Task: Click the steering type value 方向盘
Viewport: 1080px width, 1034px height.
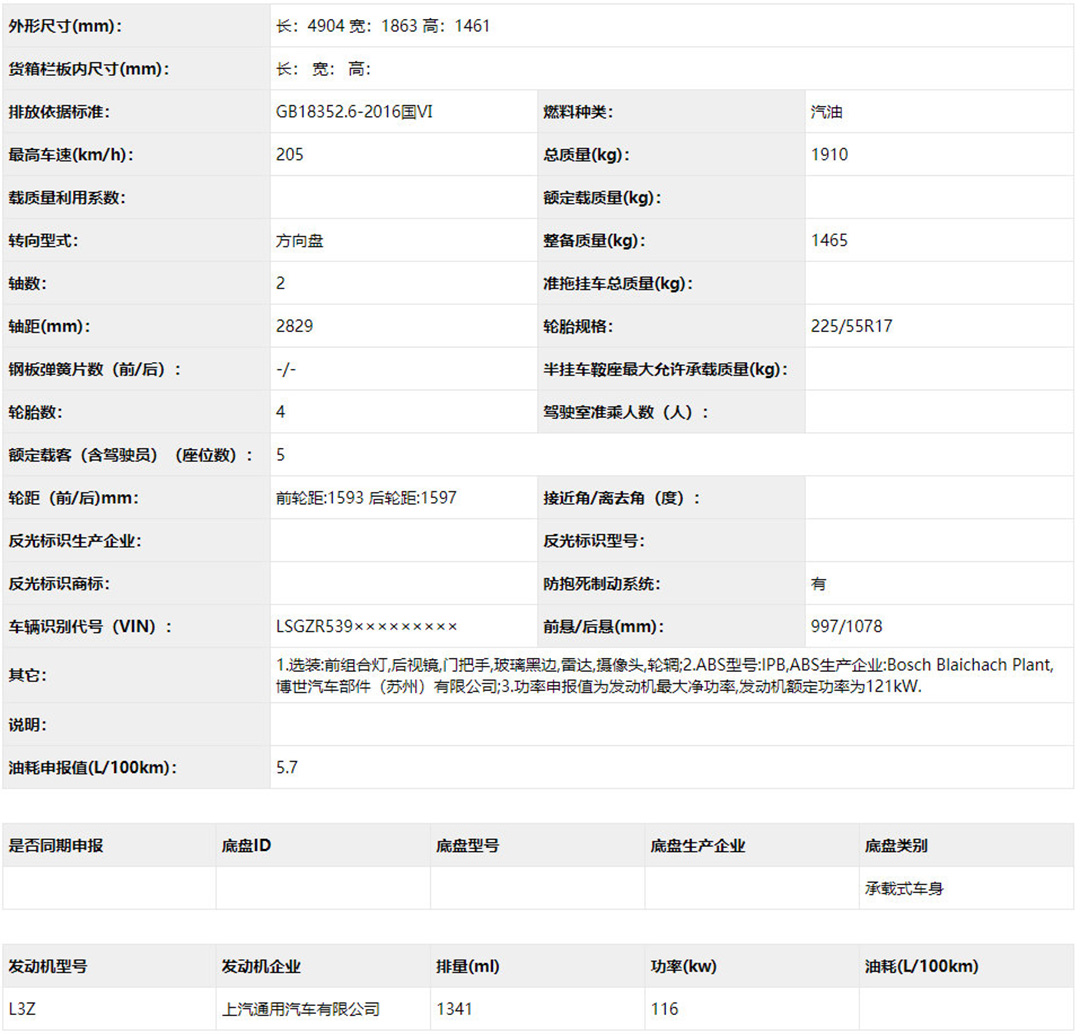Action: (300, 241)
